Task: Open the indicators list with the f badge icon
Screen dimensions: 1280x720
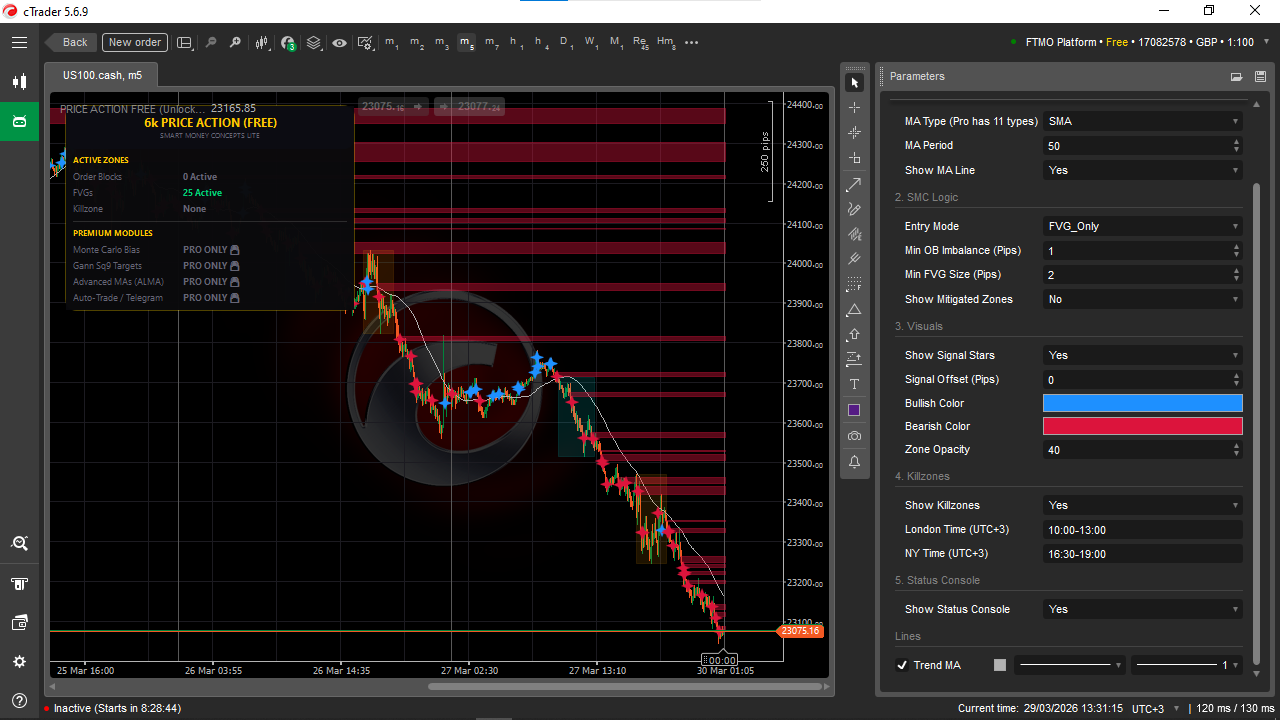Action: coord(288,43)
